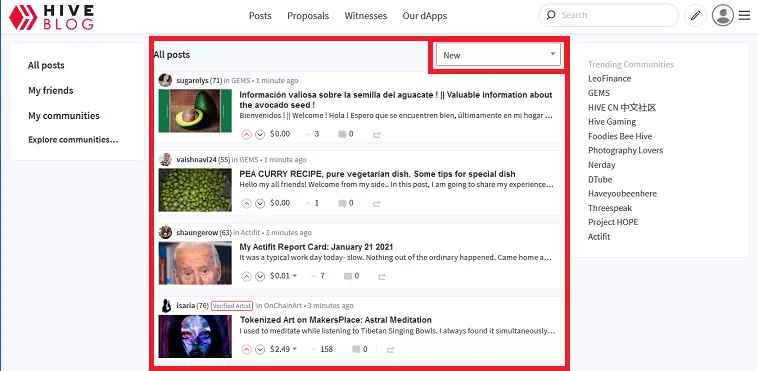The height and width of the screenshot is (371, 757).
Task: Select My communities in the sidebar
Action: click(64, 115)
